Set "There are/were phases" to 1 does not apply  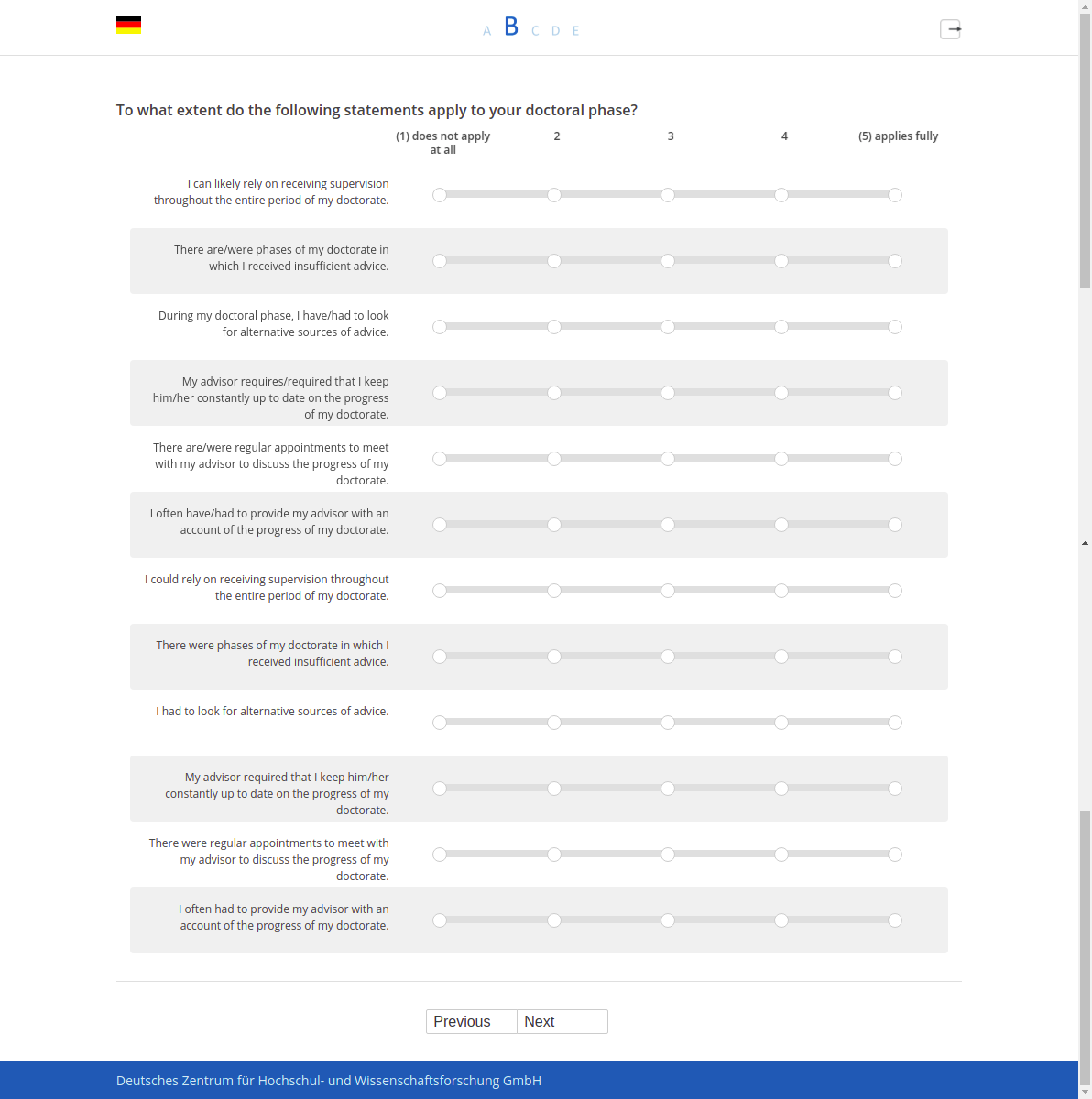440,261
